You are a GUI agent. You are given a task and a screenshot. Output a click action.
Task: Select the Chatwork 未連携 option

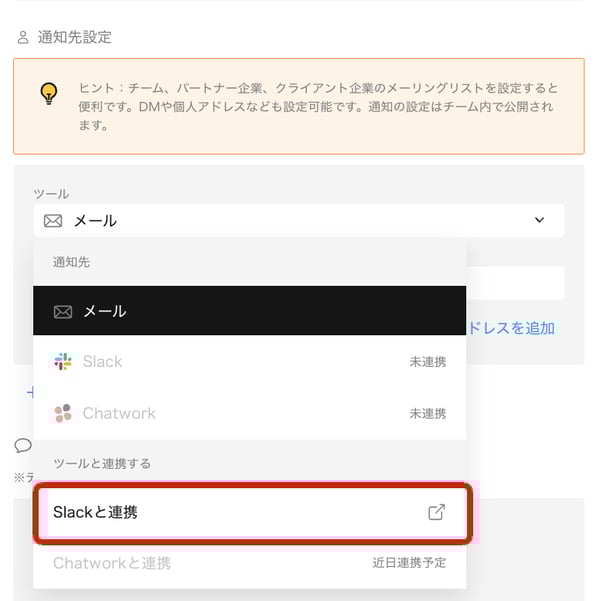coord(250,413)
